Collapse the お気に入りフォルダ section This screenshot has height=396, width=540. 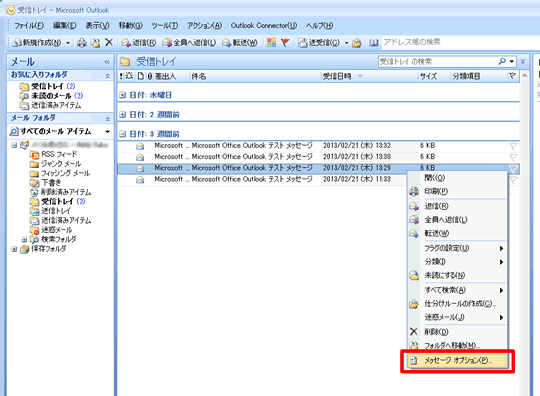tap(107, 76)
